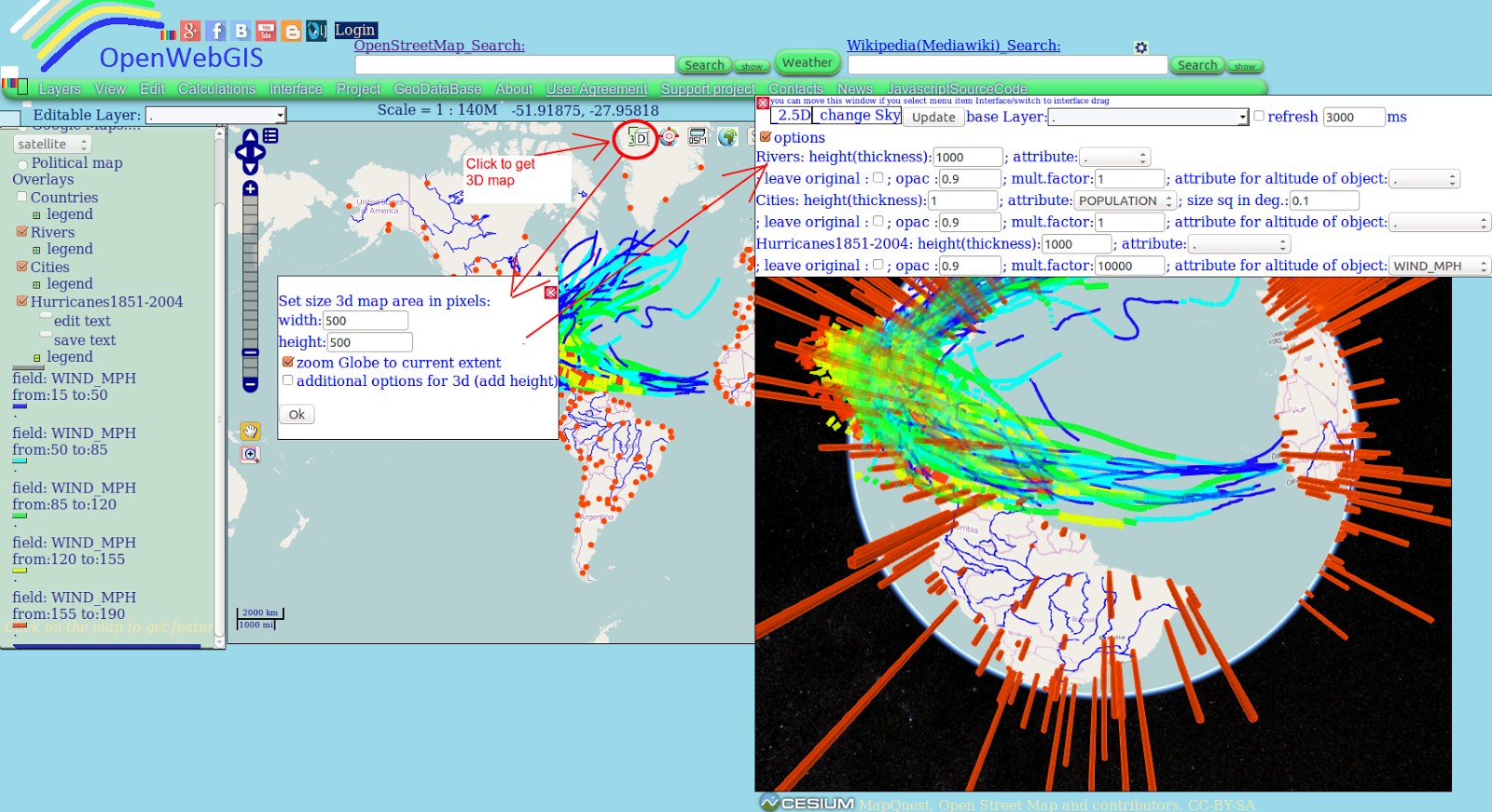Click the 3D map icon
This screenshot has width=1492, height=812.
coord(638,138)
